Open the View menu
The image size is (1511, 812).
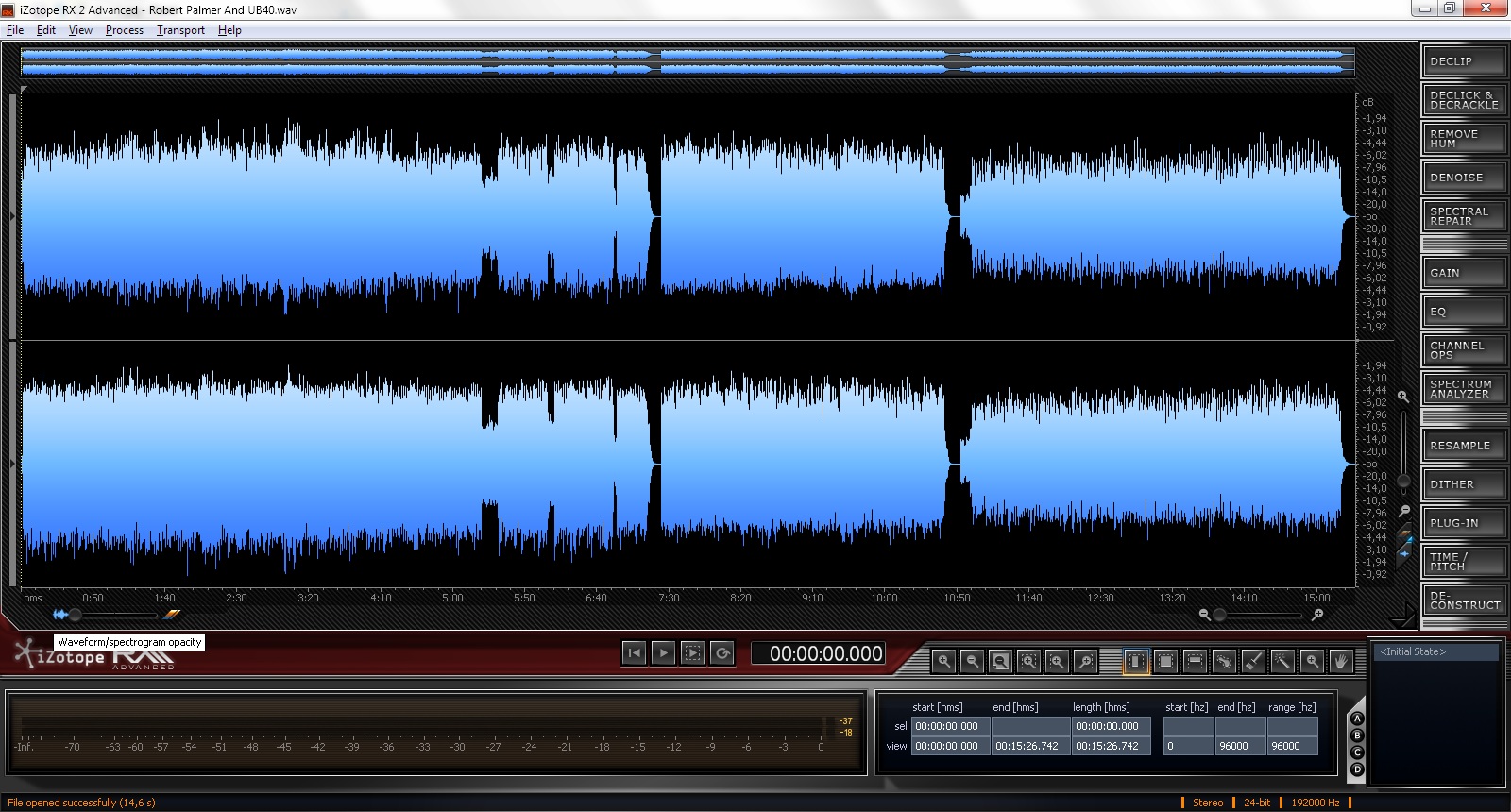tap(80, 30)
